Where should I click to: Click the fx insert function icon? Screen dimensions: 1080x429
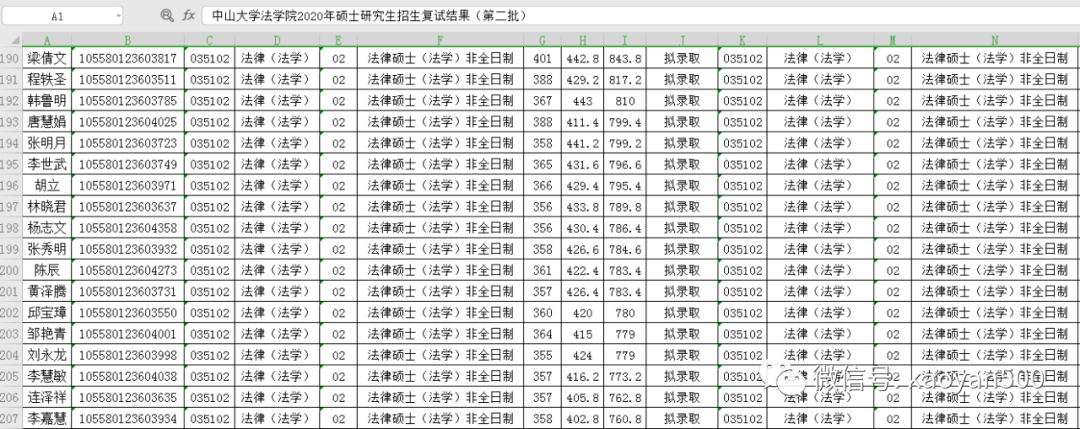click(x=188, y=15)
